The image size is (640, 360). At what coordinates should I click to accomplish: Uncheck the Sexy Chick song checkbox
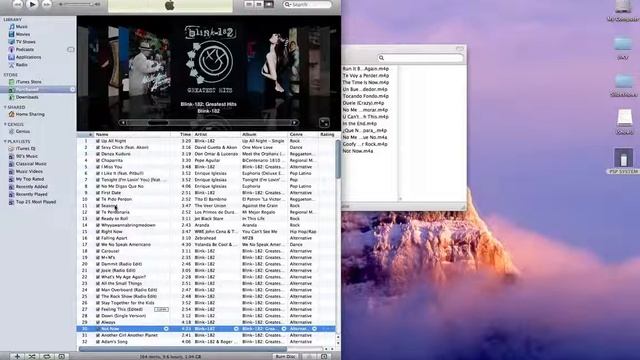tap(98, 147)
